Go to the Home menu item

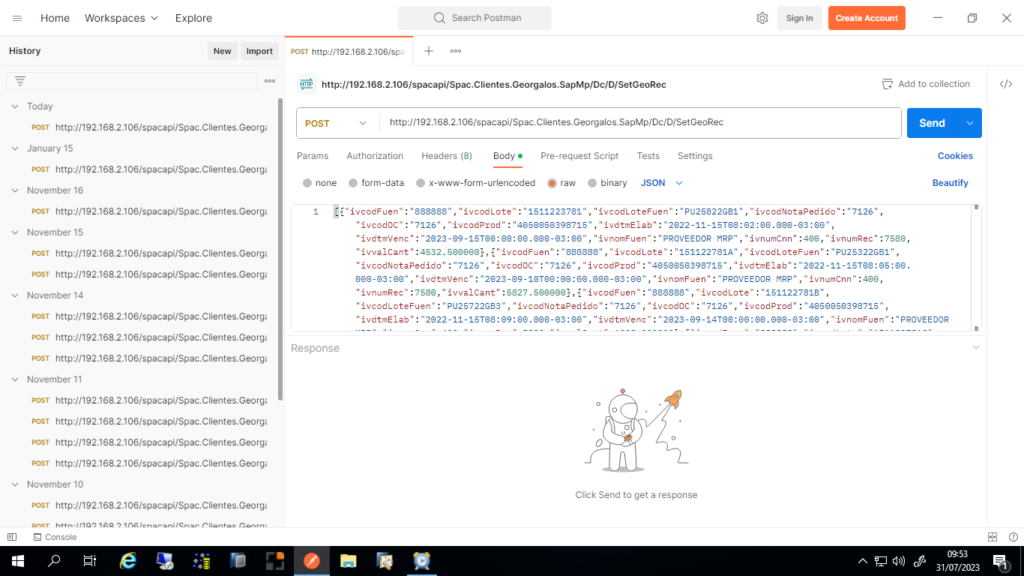(55, 18)
